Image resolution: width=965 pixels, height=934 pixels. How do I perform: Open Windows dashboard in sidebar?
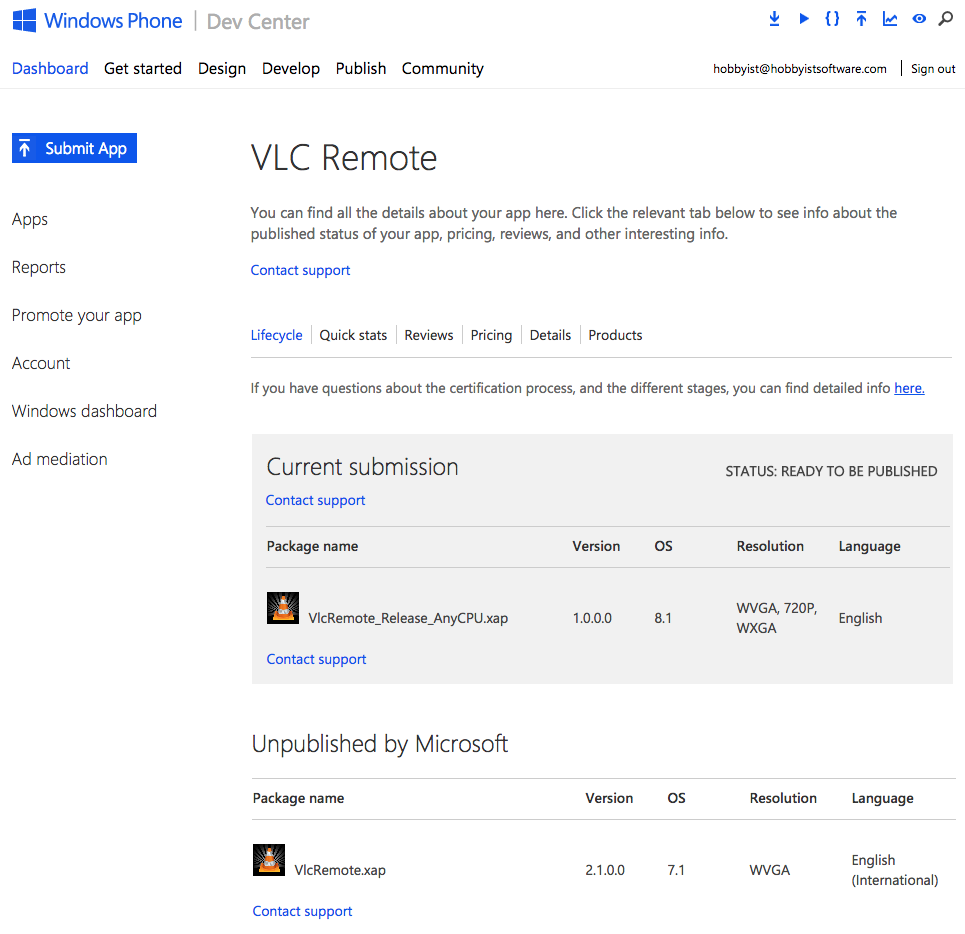tap(84, 411)
